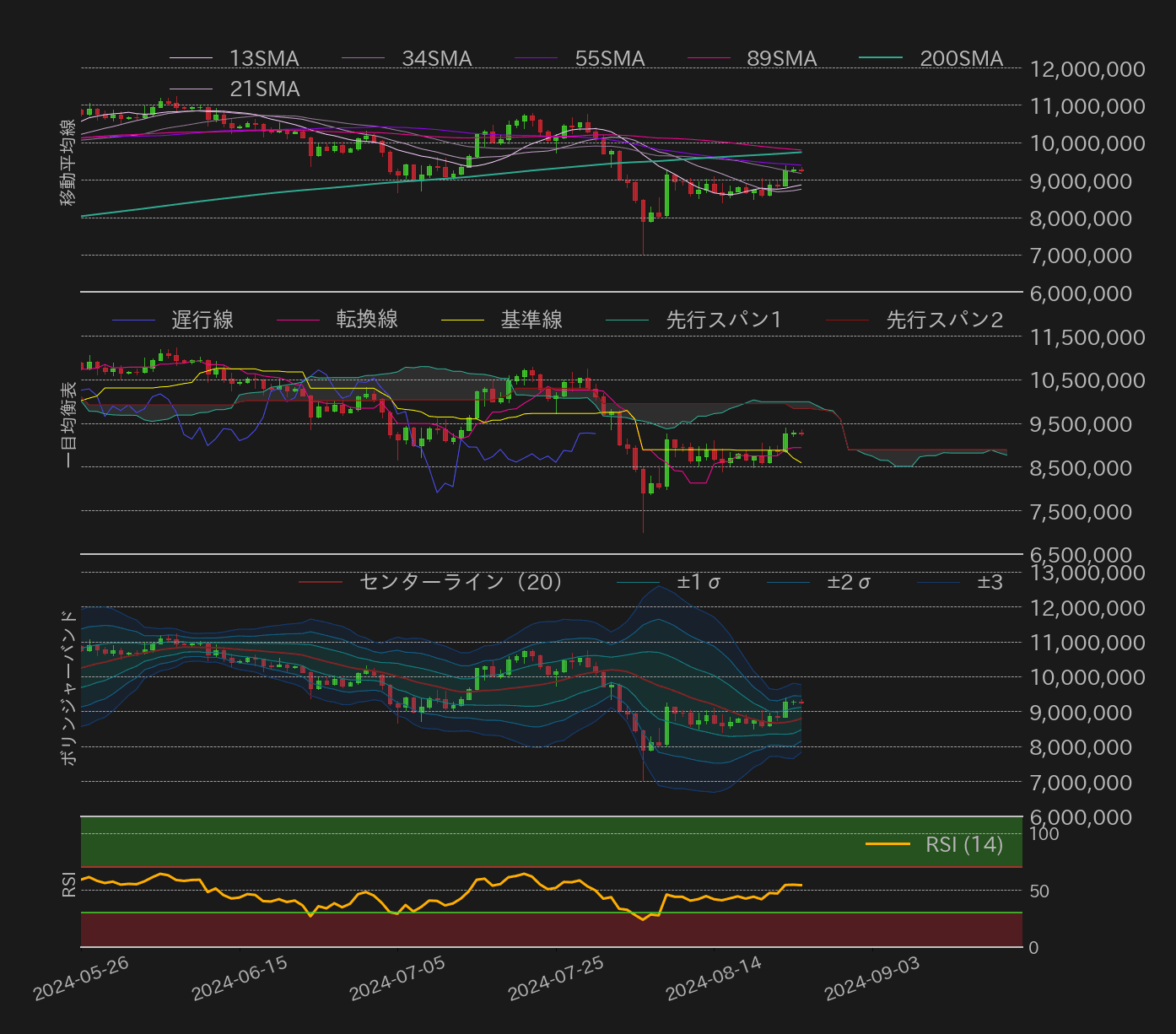
Task: Toggle the 21SMA legend entry
Action: click(264, 89)
